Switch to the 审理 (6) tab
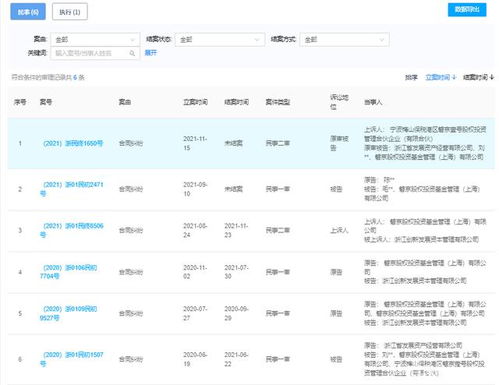Image resolution: width=499 pixels, height=385 pixels. [28, 12]
